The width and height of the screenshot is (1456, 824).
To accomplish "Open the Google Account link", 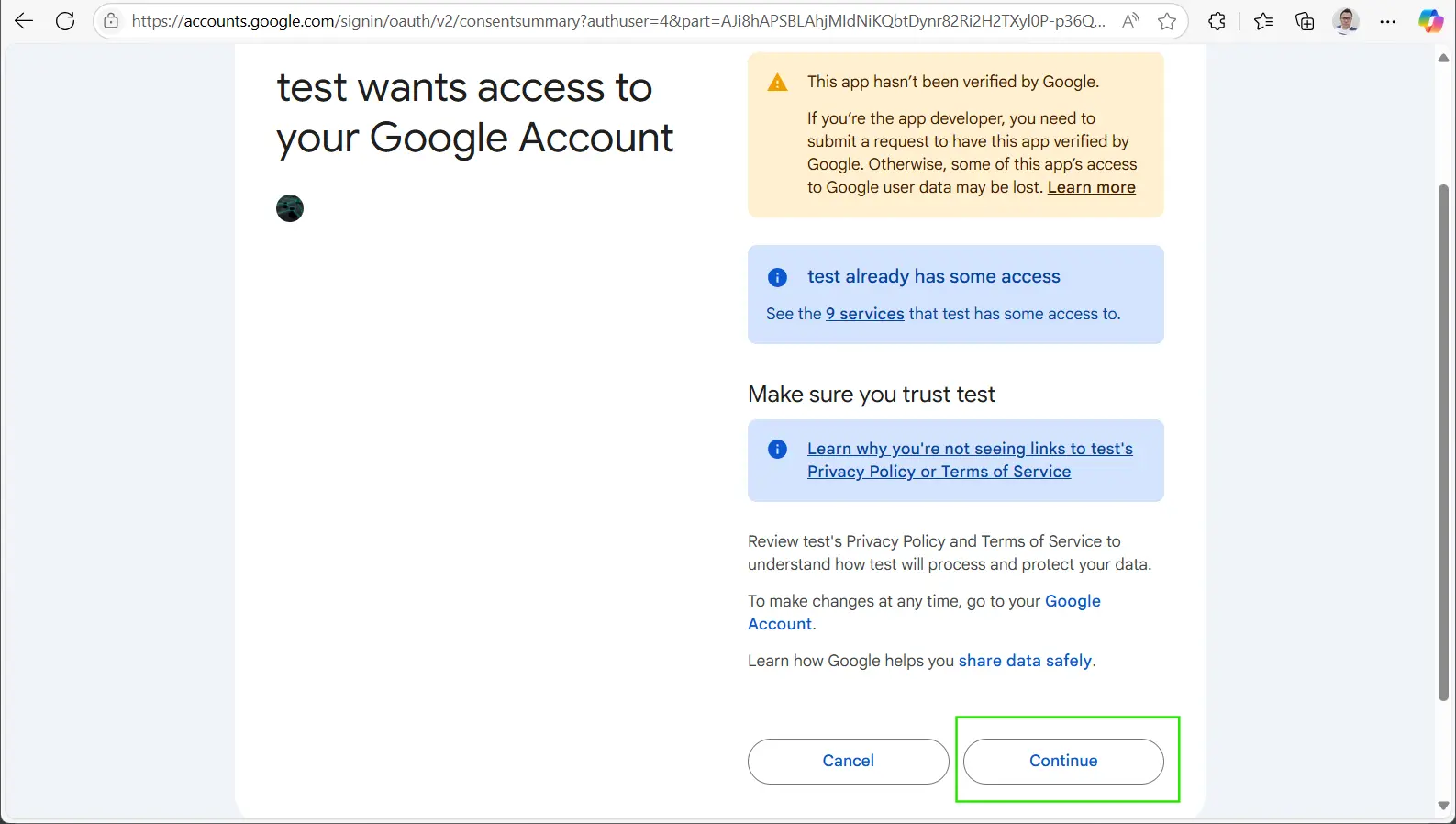I will pos(1072,601).
